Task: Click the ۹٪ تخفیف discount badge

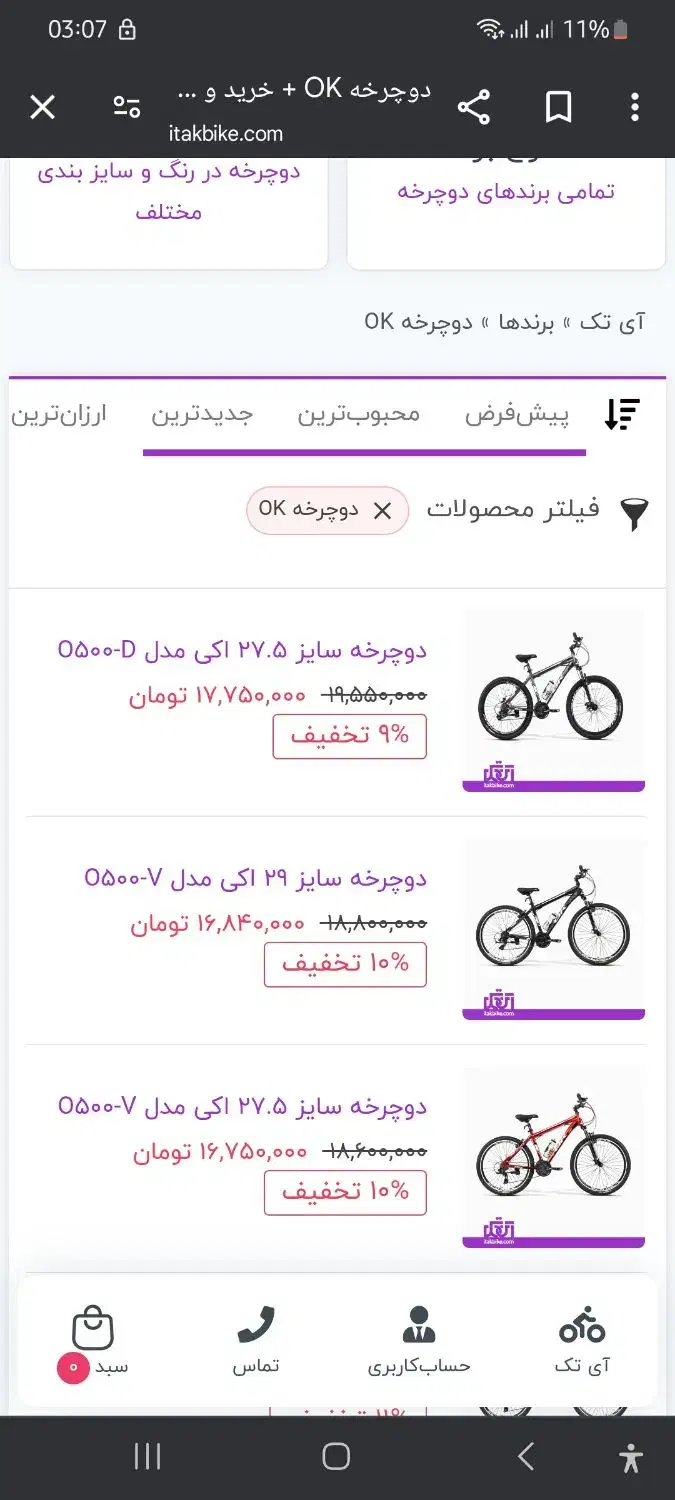Action: coord(349,734)
